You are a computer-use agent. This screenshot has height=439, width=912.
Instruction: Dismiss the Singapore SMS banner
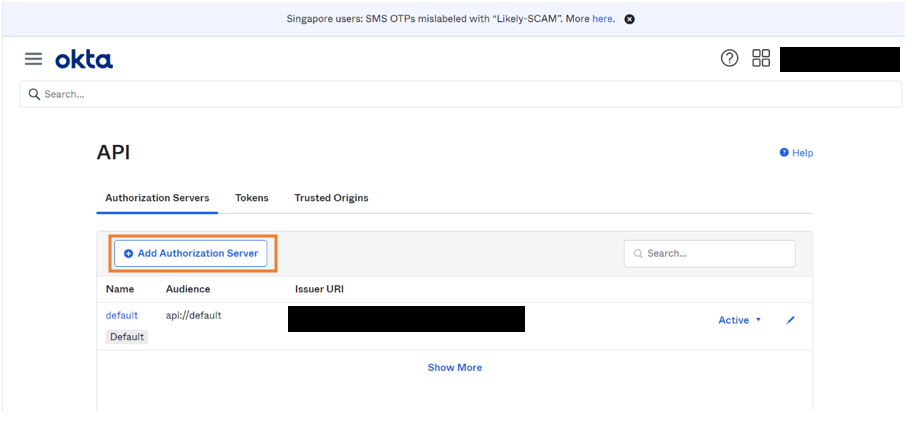click(x=629, y=19)
